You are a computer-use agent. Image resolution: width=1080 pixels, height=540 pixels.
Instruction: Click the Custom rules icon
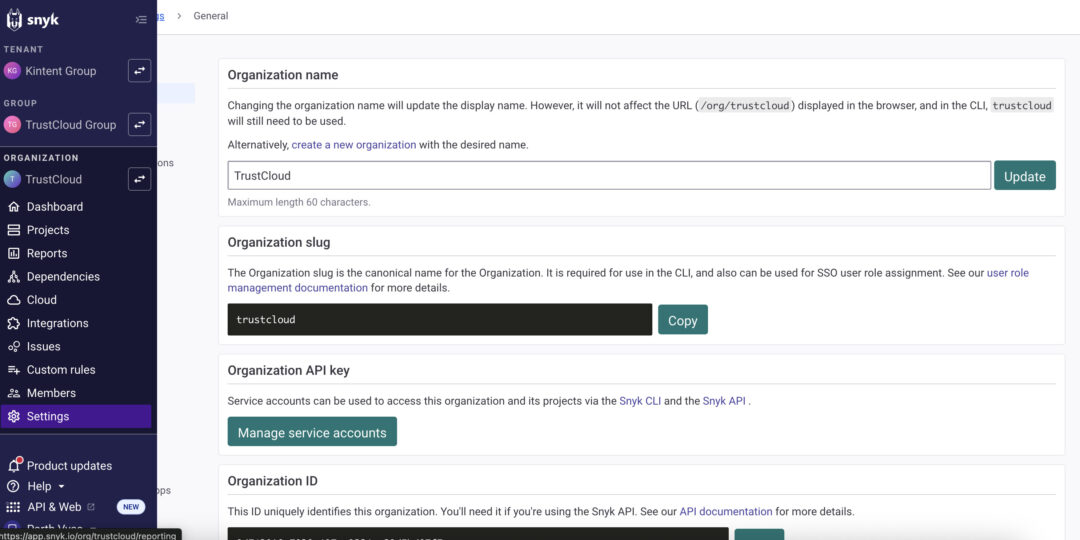14,370
